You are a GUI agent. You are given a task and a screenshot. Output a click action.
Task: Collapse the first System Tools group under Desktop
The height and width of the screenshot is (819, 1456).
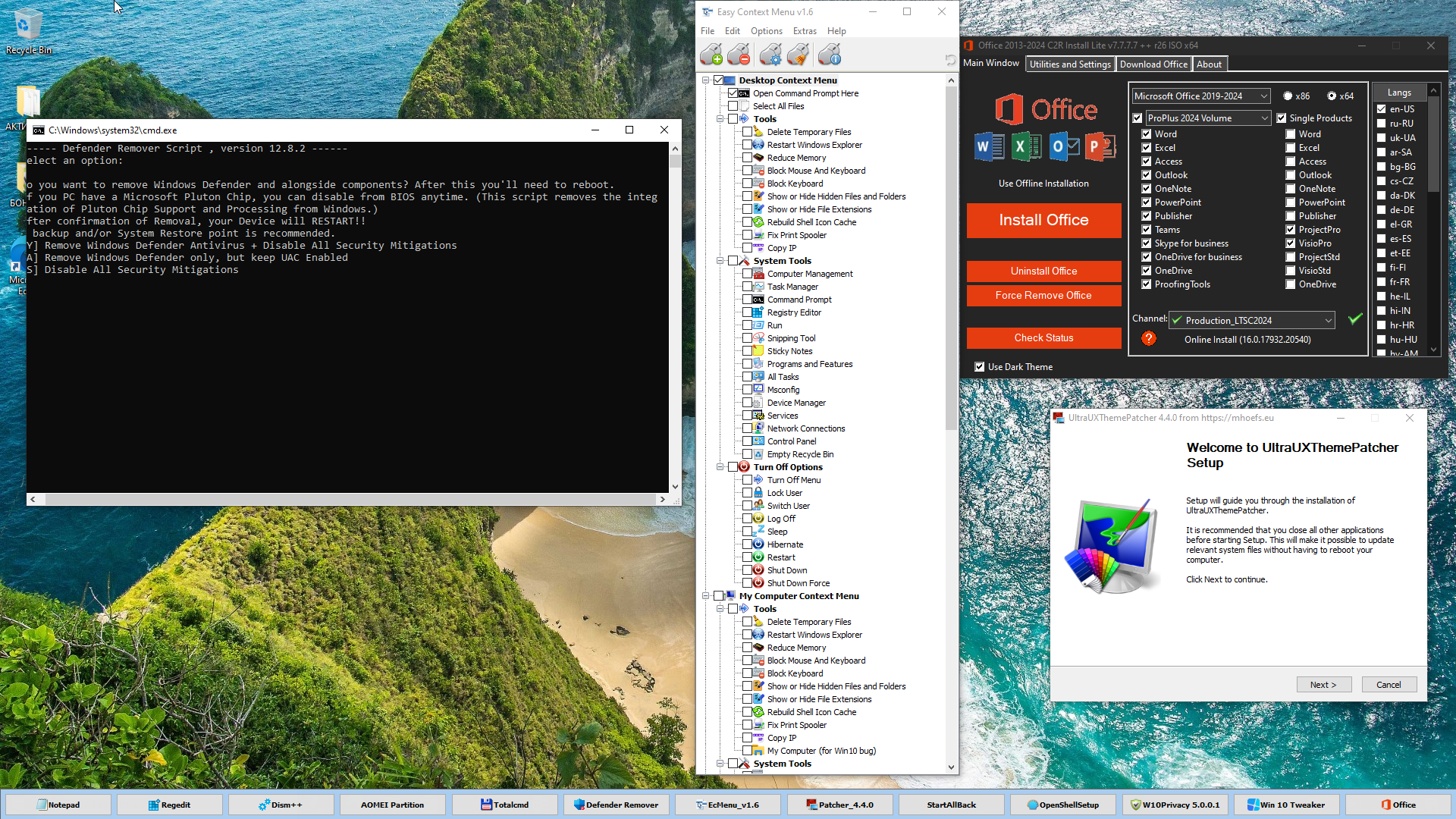coord(720,261)
